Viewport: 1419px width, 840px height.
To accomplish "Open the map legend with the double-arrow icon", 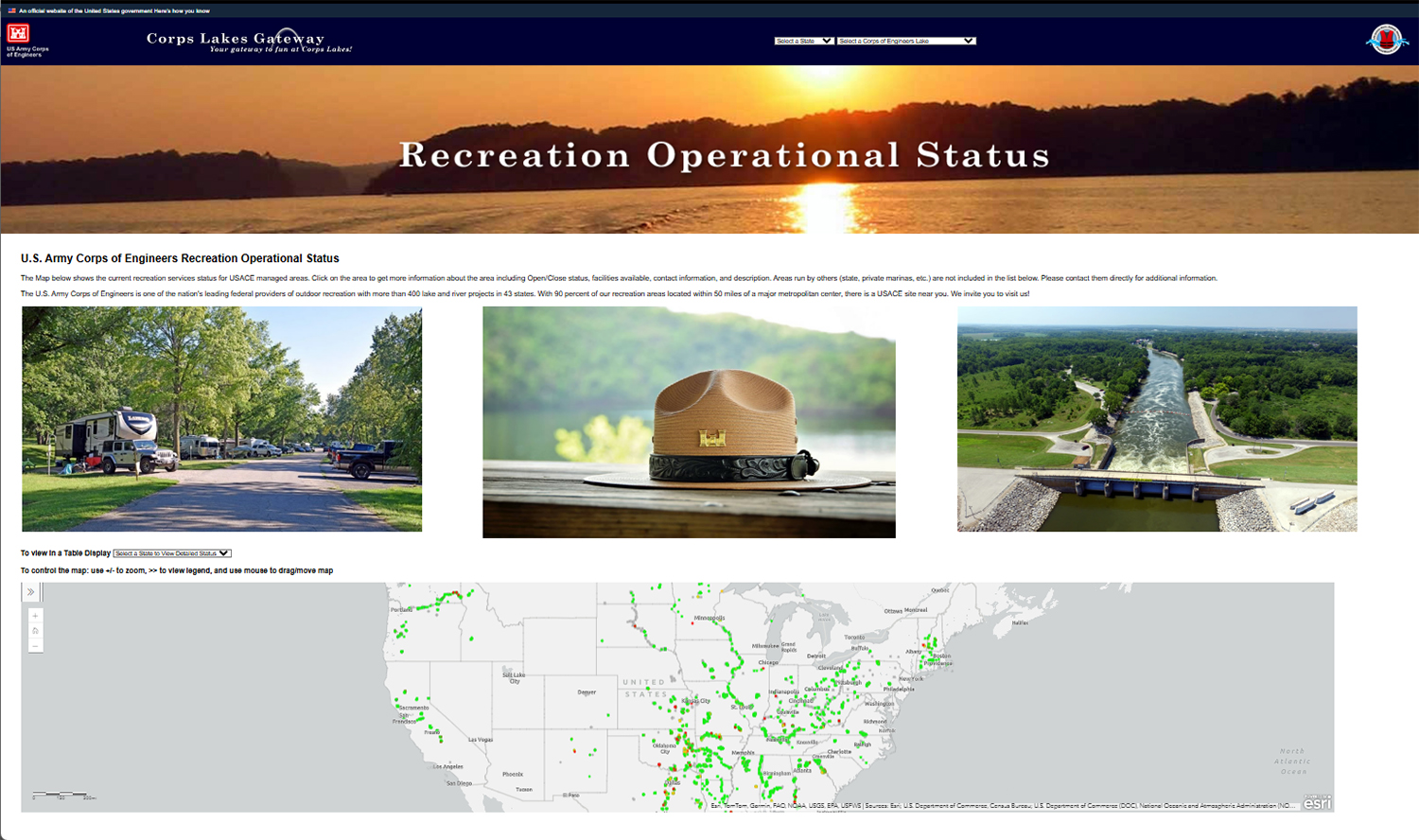I will [31, 591].
